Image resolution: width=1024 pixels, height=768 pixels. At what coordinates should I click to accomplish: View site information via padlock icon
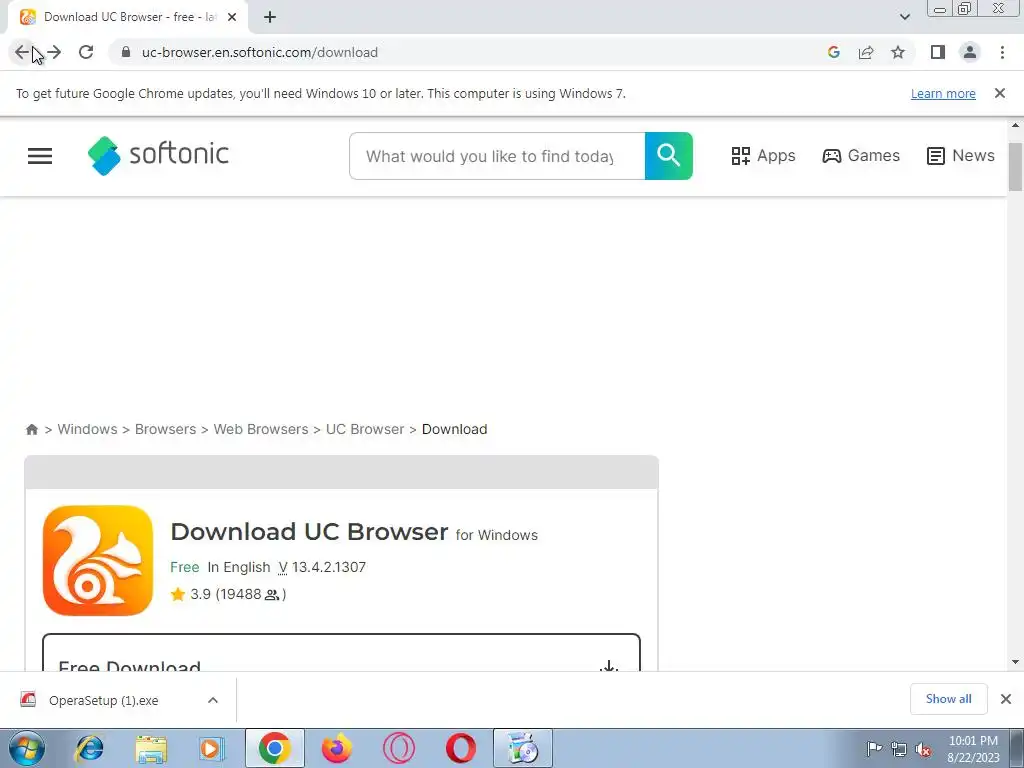(126, 52)
